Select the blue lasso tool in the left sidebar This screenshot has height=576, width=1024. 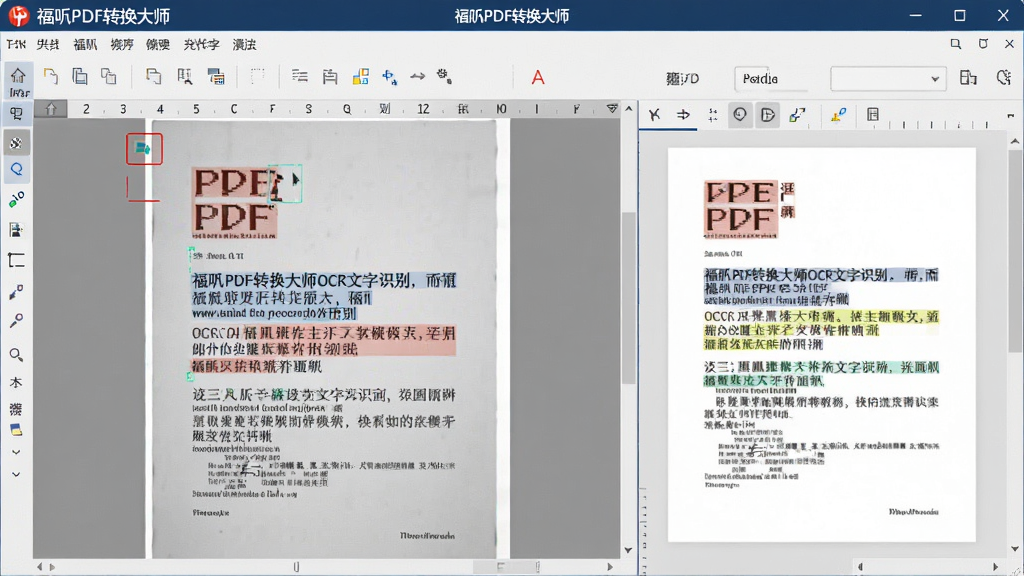tap(16, 169)
